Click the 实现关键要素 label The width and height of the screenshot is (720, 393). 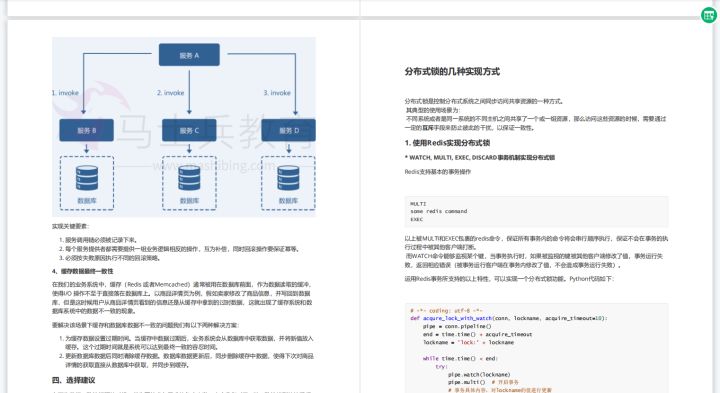click(70, 226)
